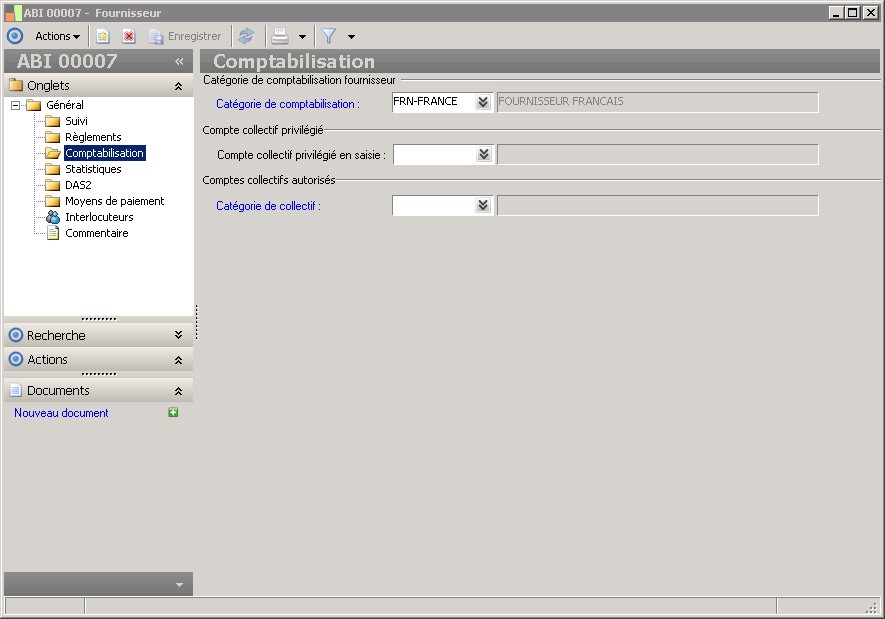Open the Statistiques tab folder

tap(93, 169)
